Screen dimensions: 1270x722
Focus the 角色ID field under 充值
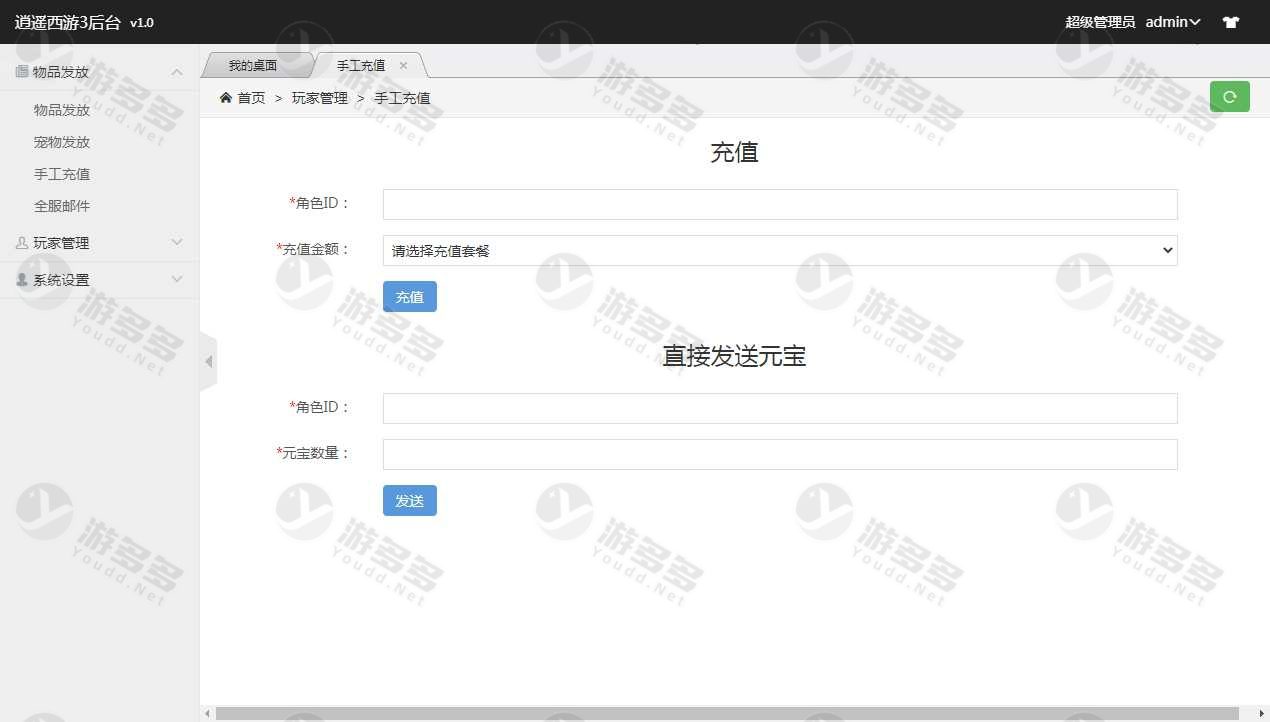point(780,204)
